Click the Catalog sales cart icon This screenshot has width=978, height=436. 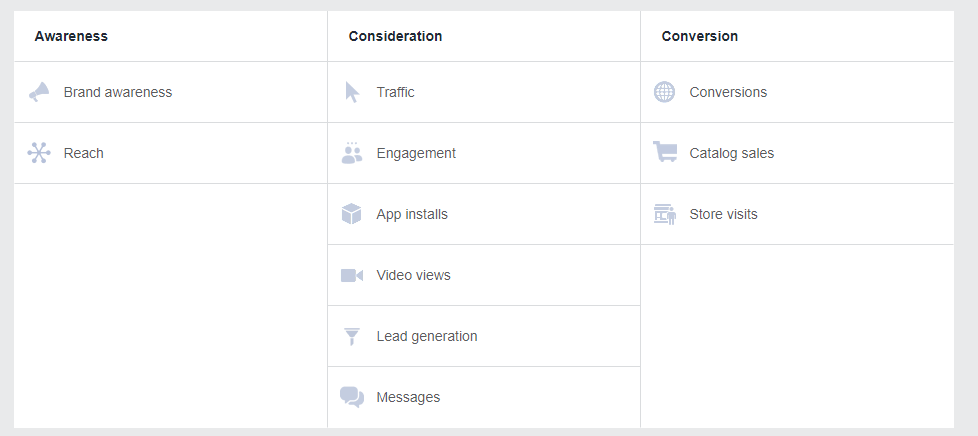[665, 153]
